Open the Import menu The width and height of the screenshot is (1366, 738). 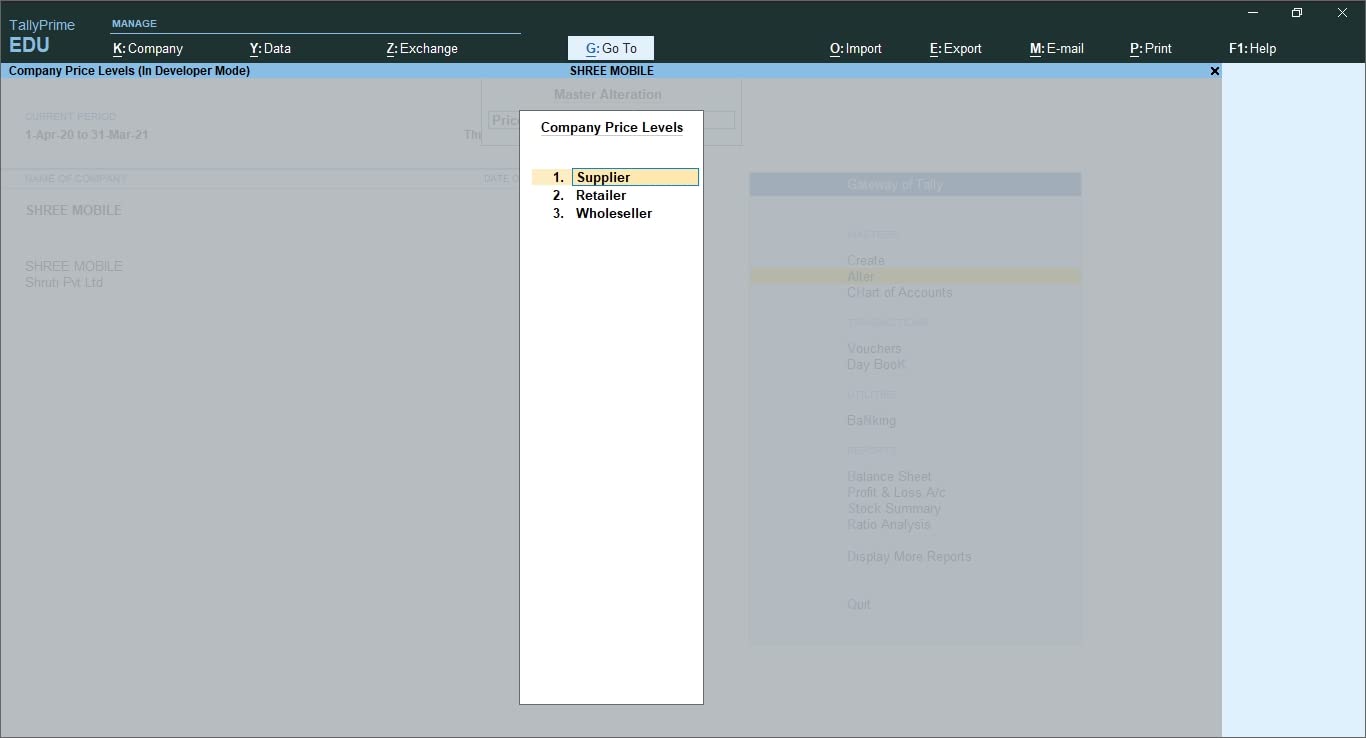[855, 47]
